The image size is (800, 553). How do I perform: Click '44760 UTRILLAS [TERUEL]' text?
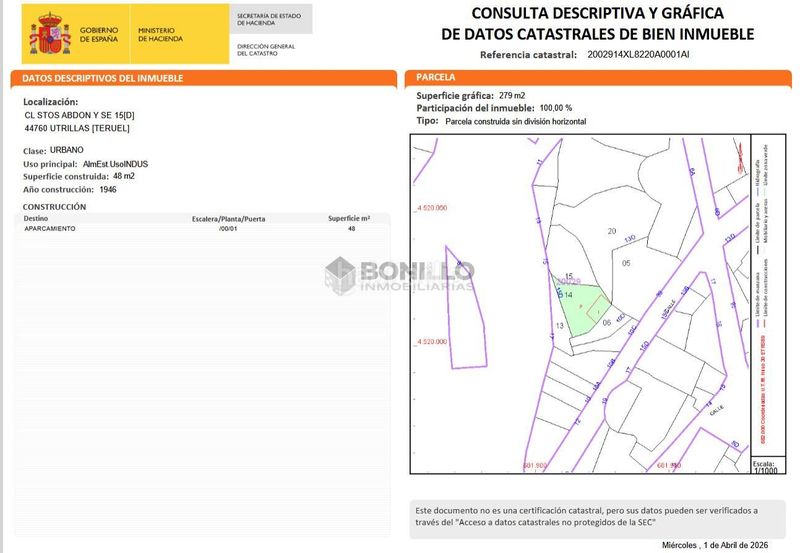coord(77,128)
